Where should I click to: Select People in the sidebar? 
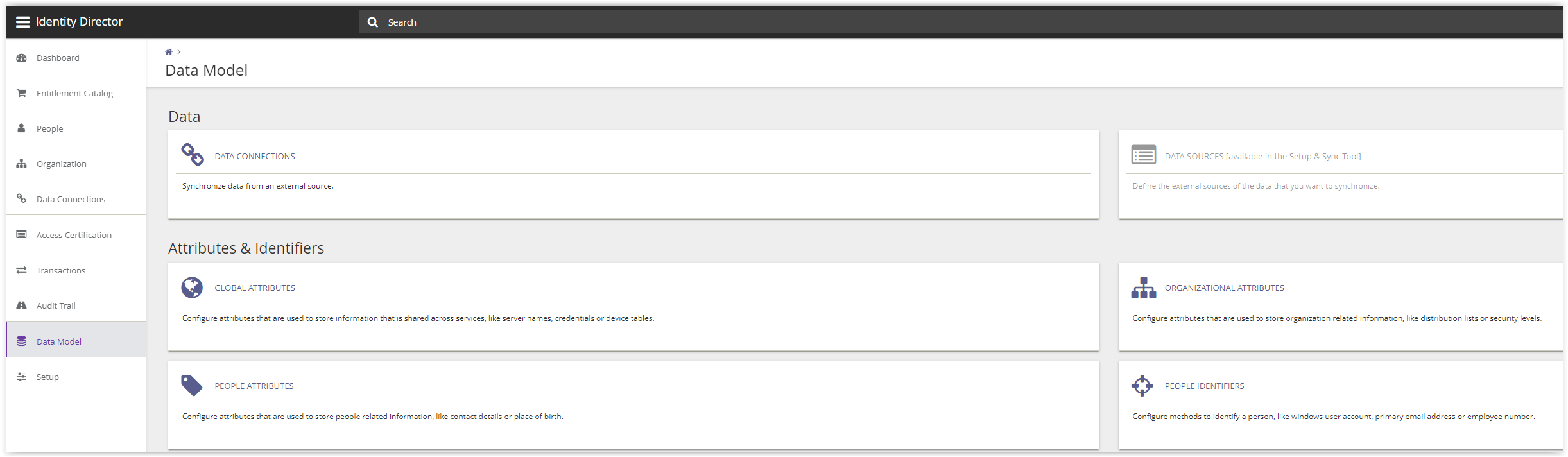49,128
